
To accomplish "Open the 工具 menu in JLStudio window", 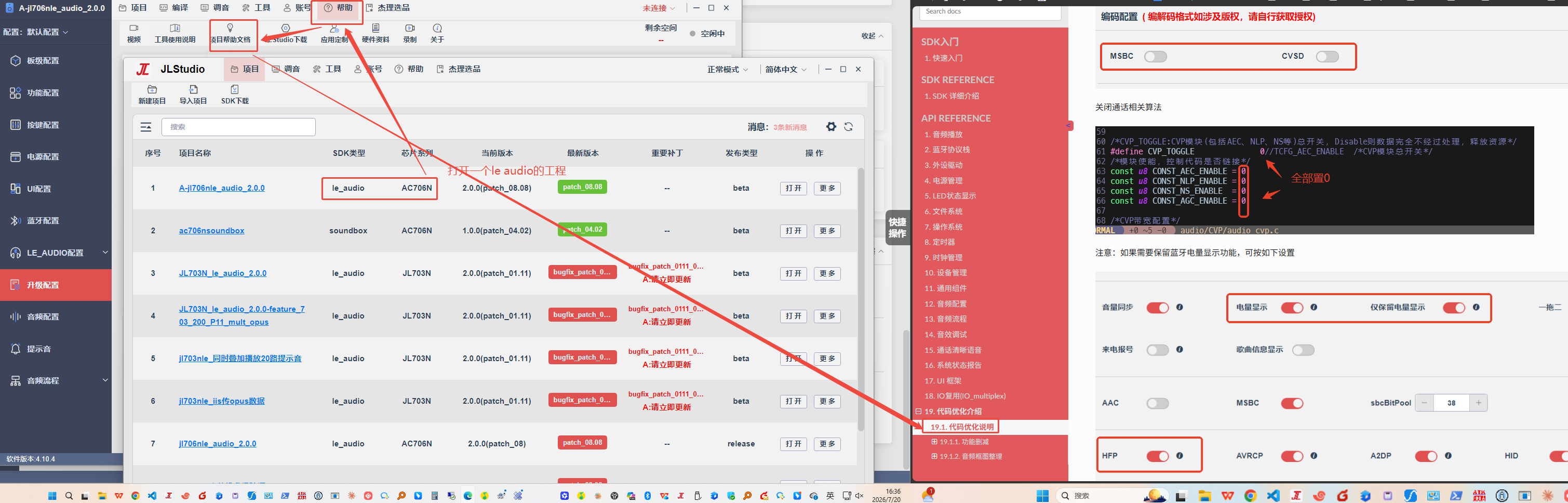I will tap(327, 70).
